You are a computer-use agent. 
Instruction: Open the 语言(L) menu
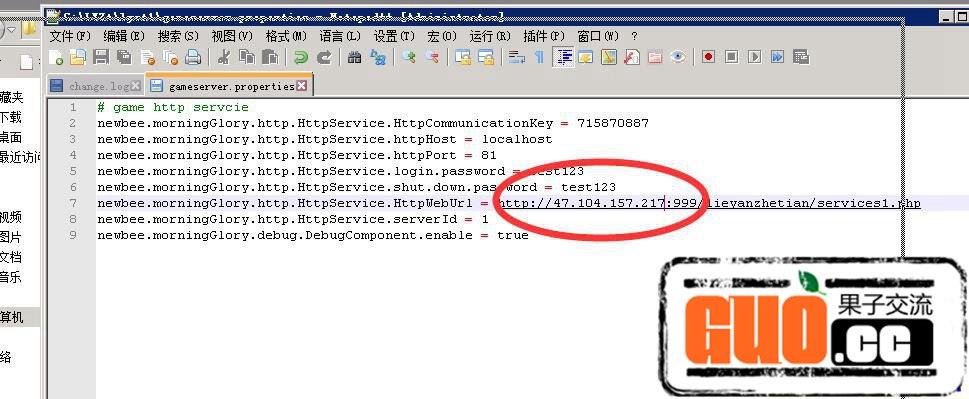[340, 36]
